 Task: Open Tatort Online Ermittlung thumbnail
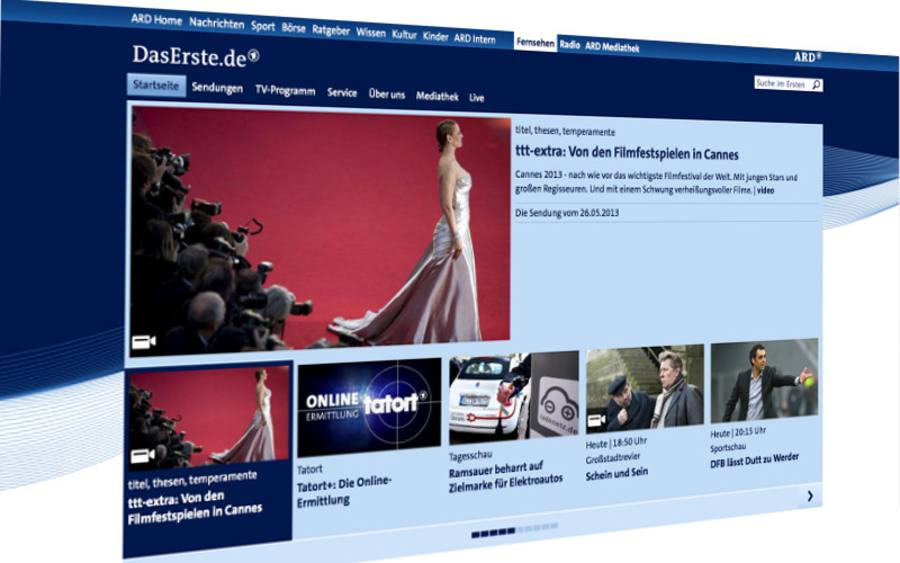369,406
